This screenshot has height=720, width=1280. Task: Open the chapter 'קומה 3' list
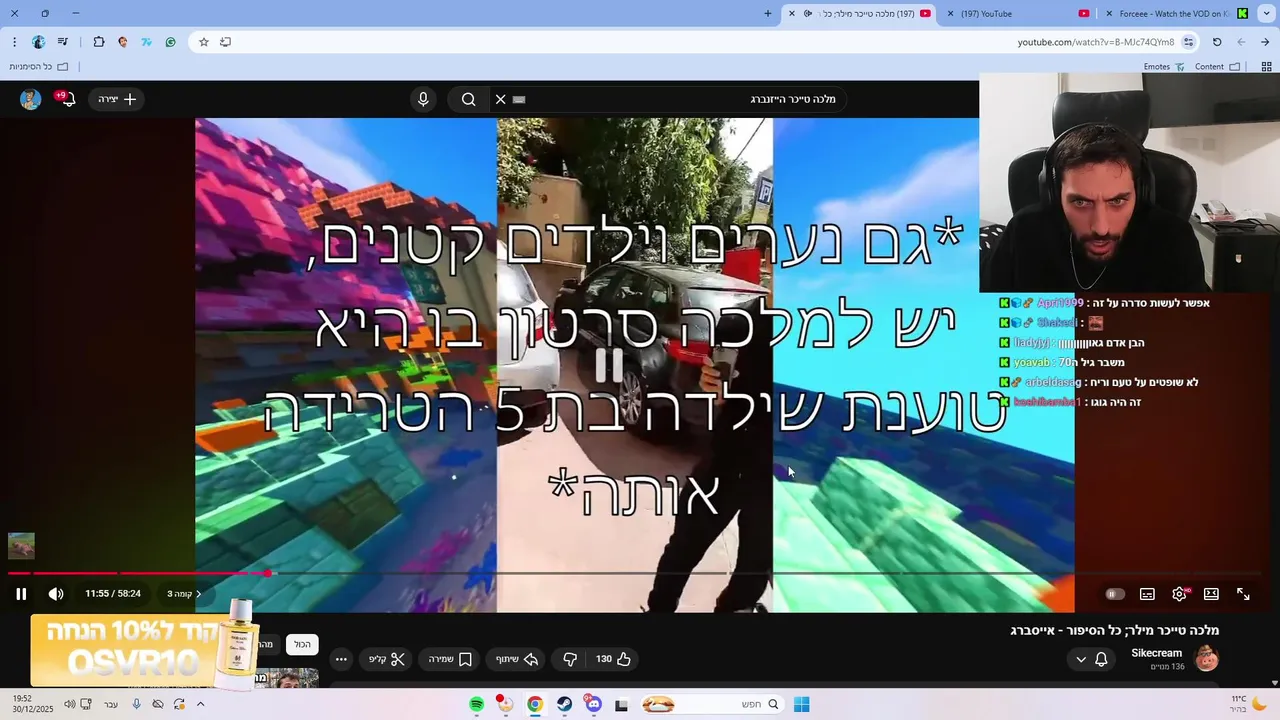[184, 594]
